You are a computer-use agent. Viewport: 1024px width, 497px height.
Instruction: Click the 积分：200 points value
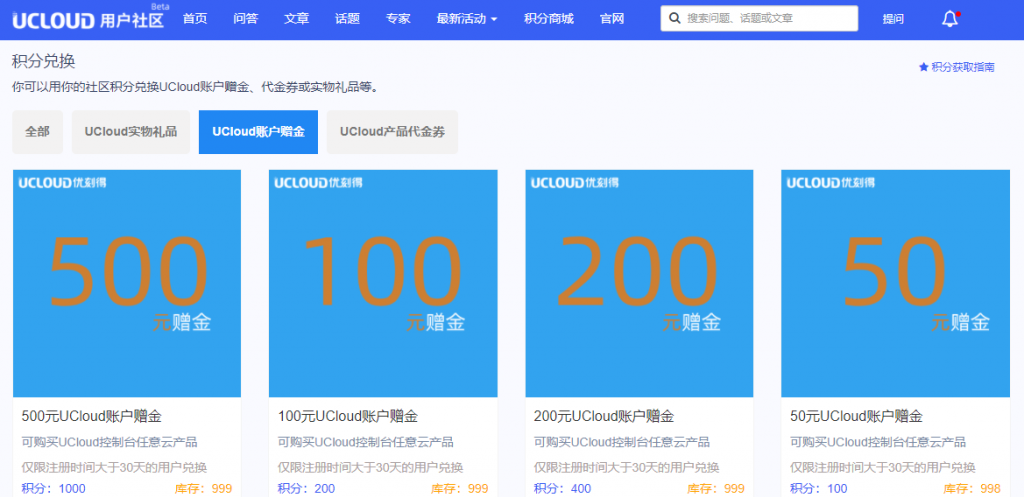[306, 489]
